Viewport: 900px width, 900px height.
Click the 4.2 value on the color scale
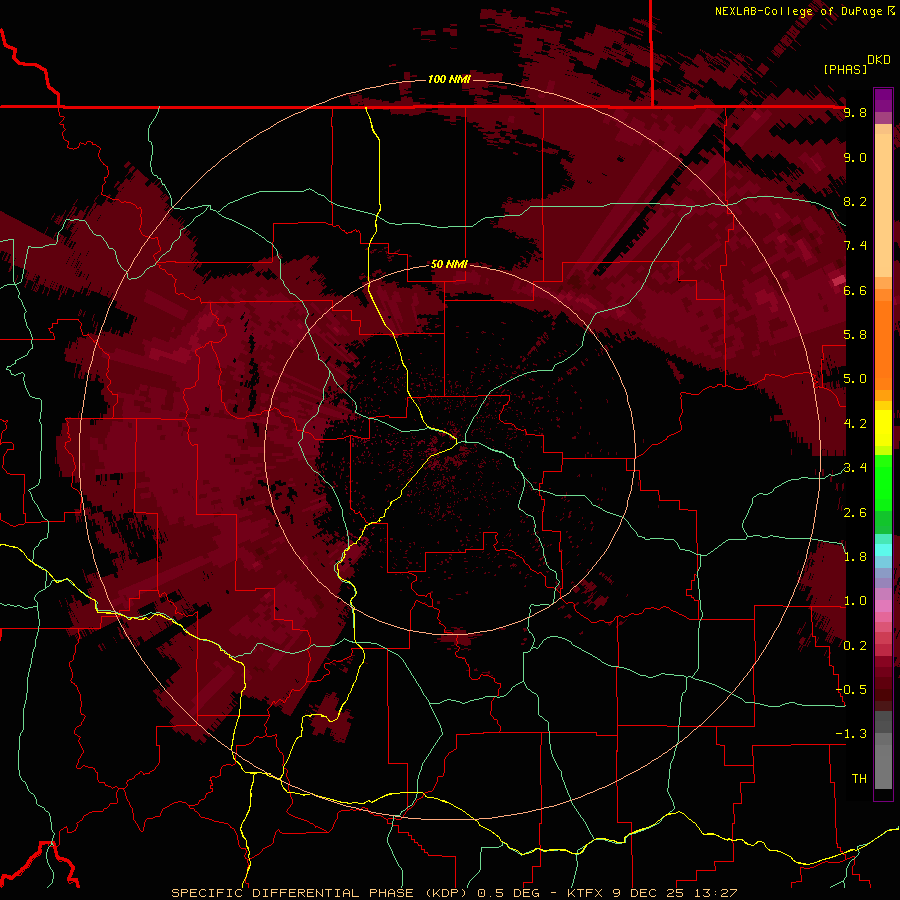tap(855, 424)
